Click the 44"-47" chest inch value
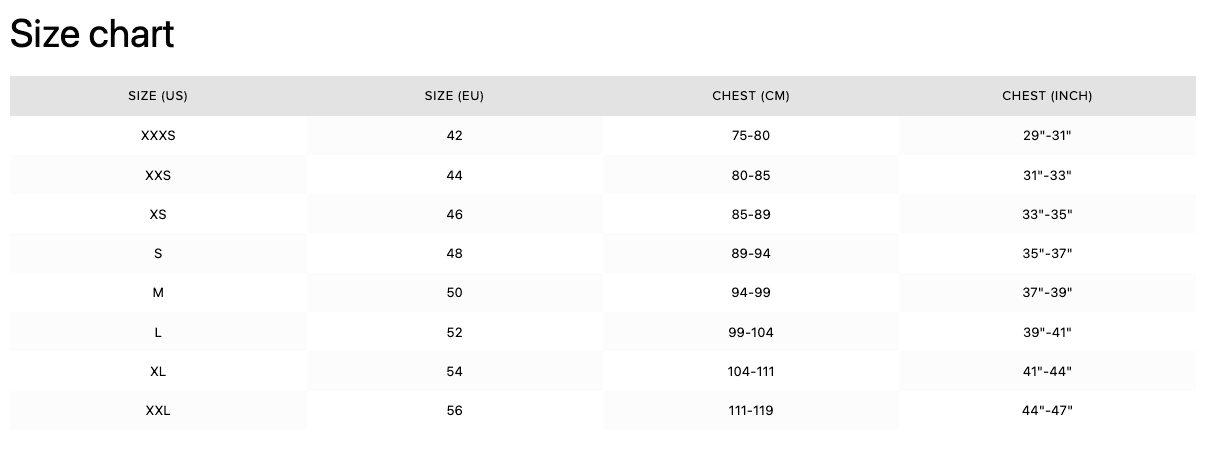Viewport: 1210px width, 459px height. pyautogui.click(x=1047, y=410)
